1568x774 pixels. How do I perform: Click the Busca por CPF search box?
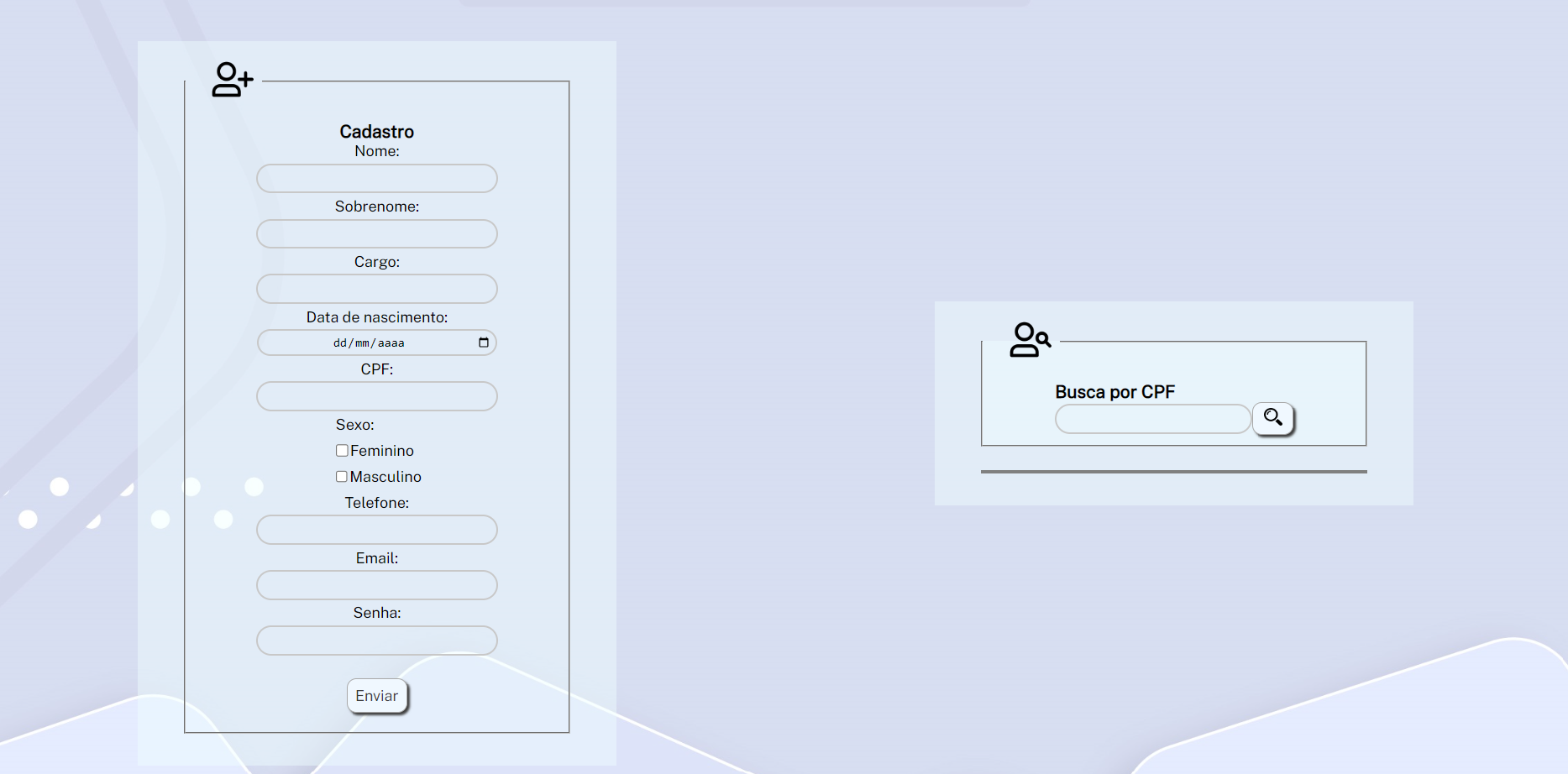click(1152, 419)
